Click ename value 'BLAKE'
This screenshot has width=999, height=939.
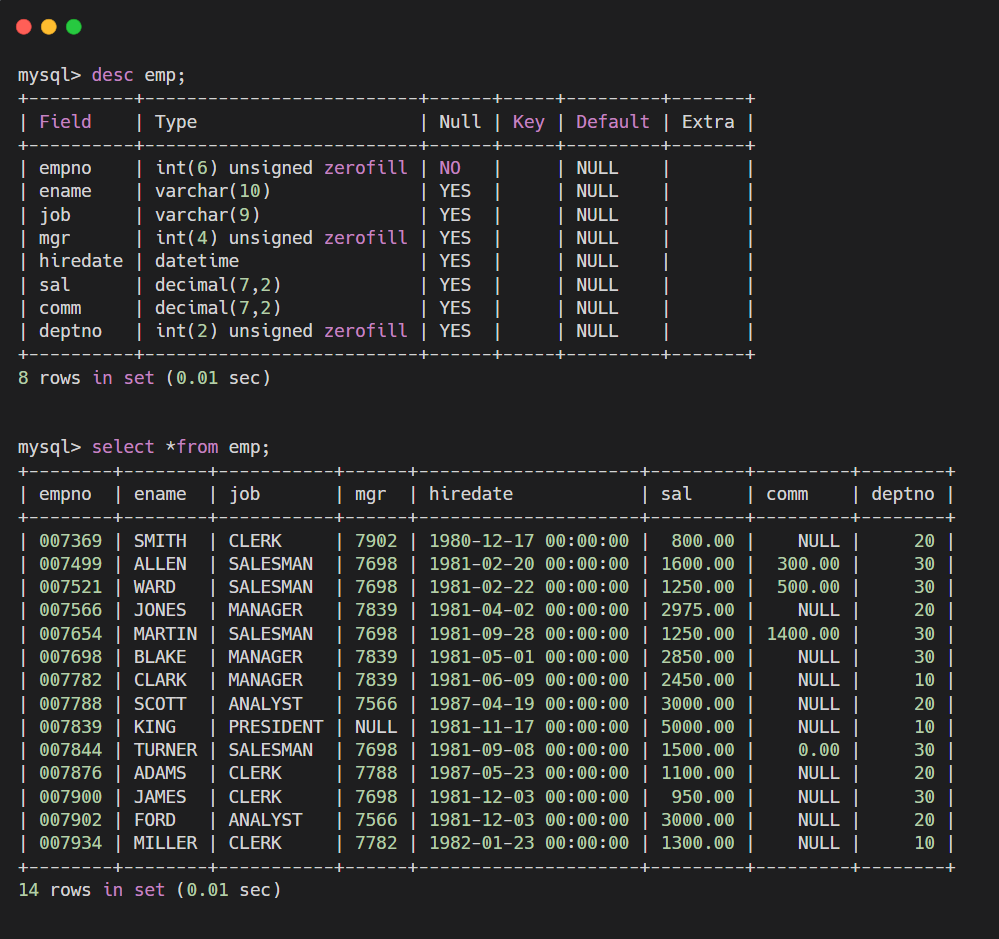click(160, 657)
